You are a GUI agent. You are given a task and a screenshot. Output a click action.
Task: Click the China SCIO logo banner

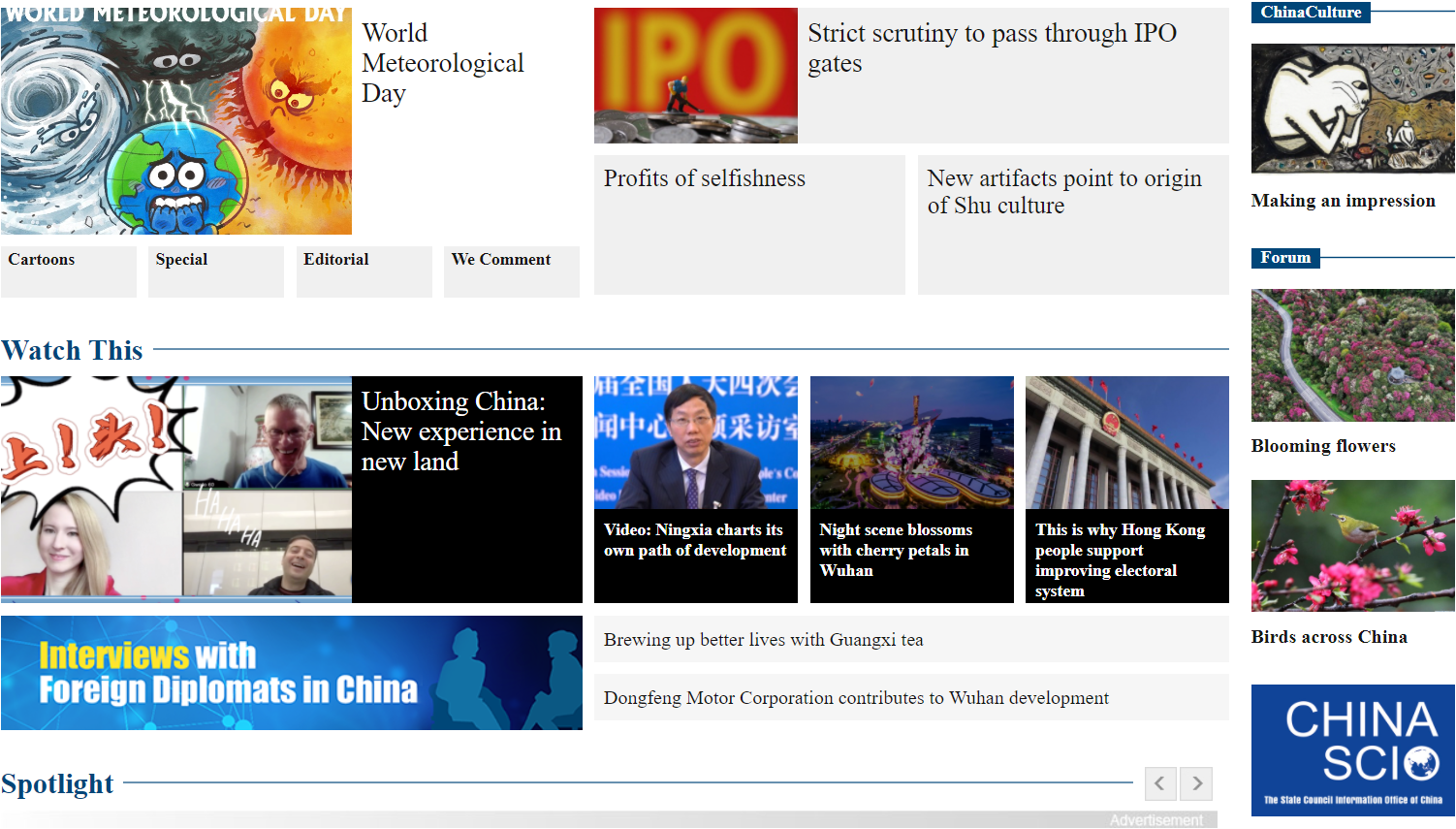click(1352, 749)
